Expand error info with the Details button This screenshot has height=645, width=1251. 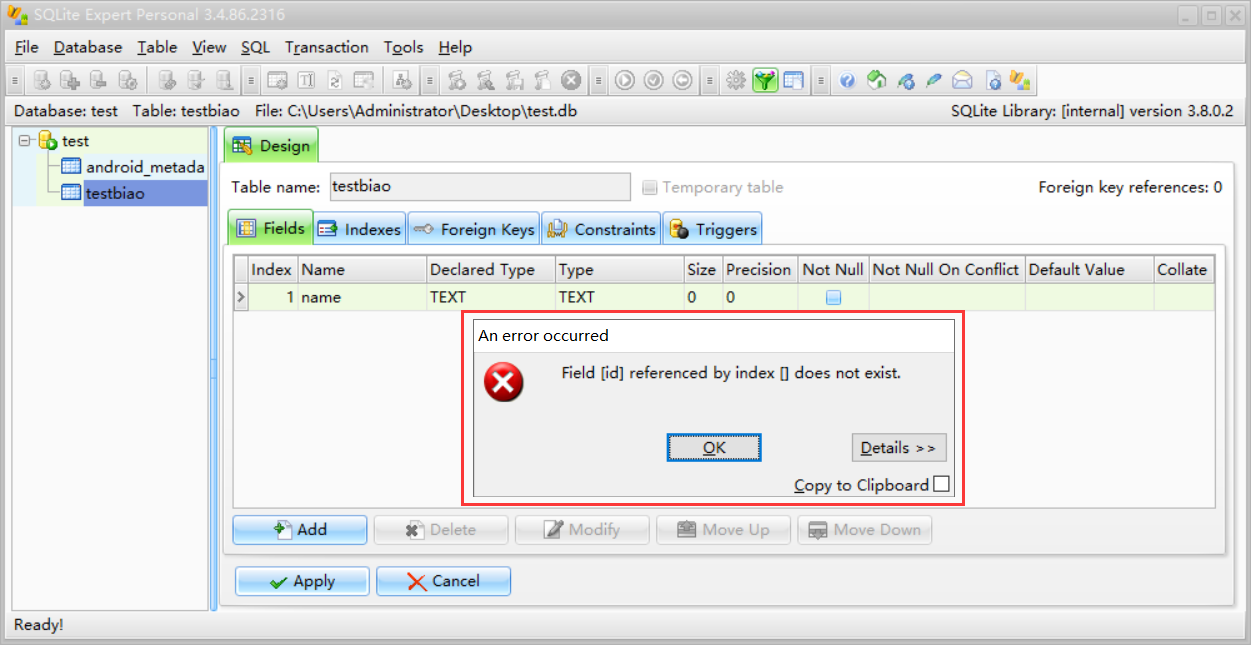[898, 447]
